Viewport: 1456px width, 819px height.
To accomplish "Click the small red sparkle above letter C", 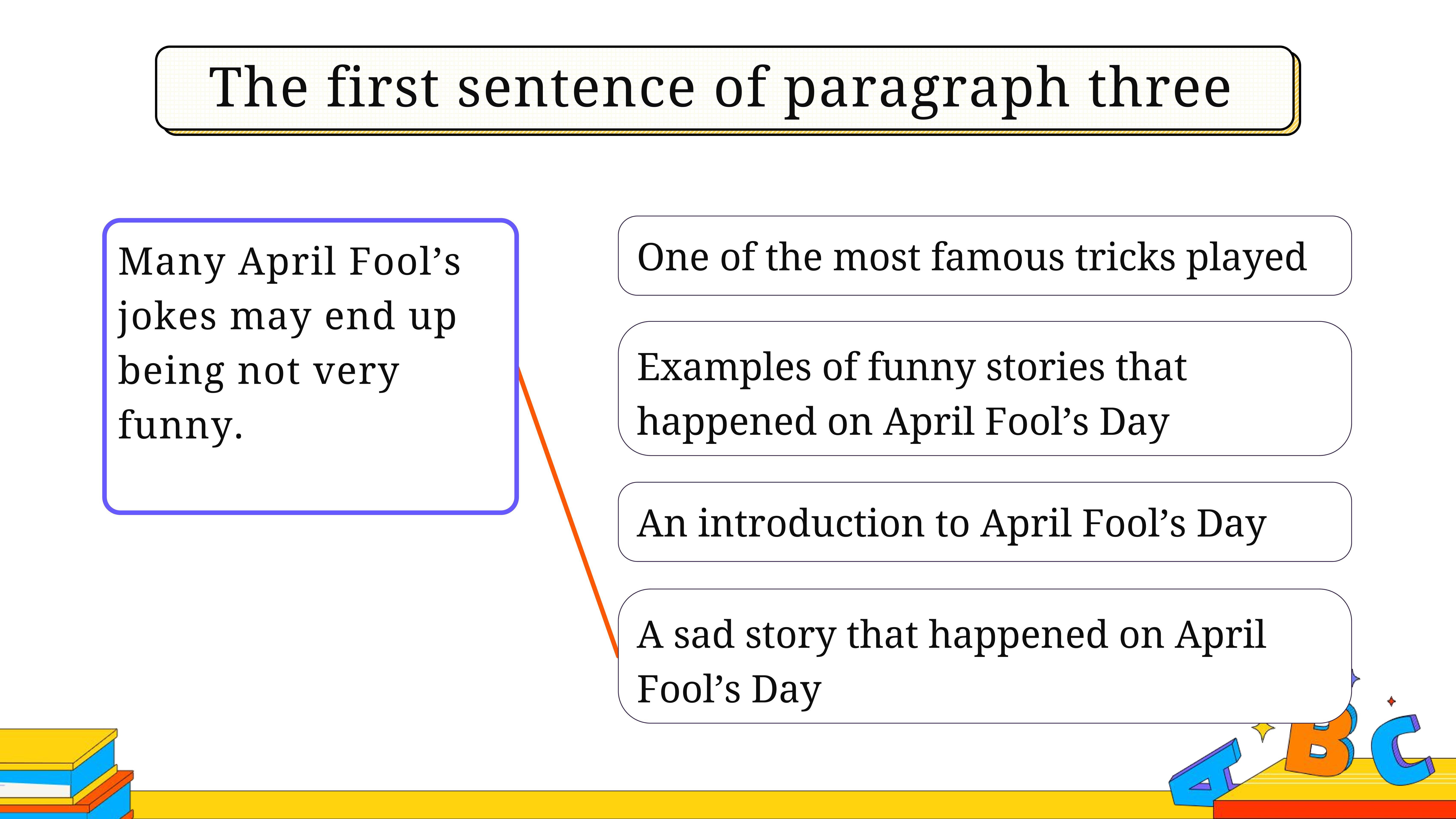I will [1392, 701].
